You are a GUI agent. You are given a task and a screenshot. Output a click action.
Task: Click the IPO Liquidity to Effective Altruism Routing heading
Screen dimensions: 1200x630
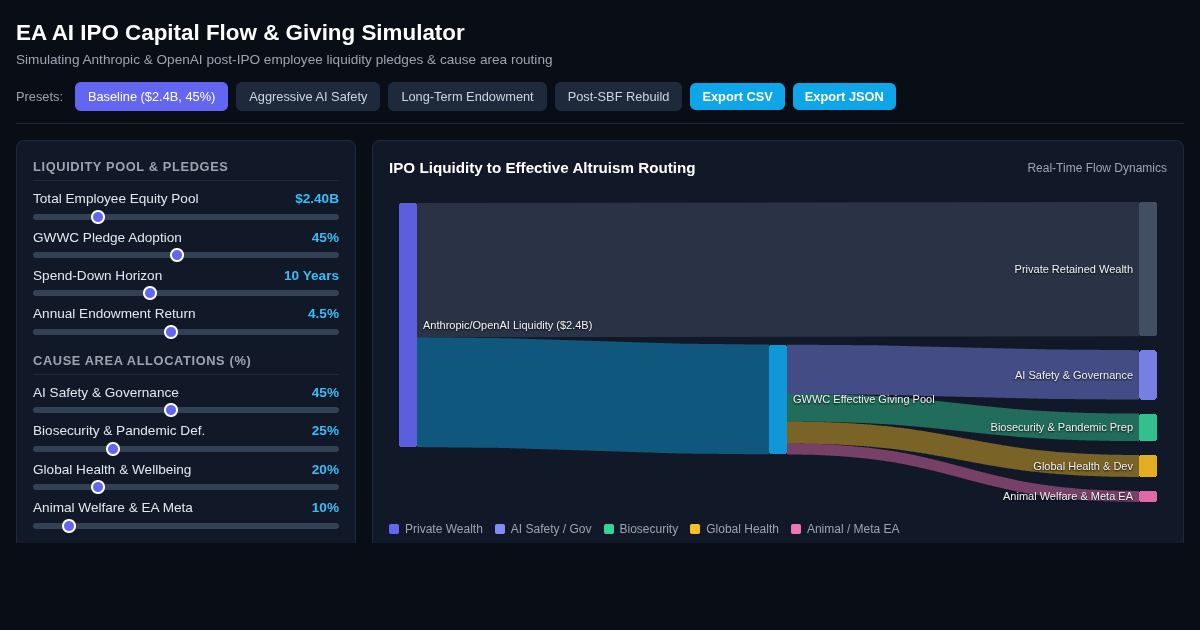[542, 167]
